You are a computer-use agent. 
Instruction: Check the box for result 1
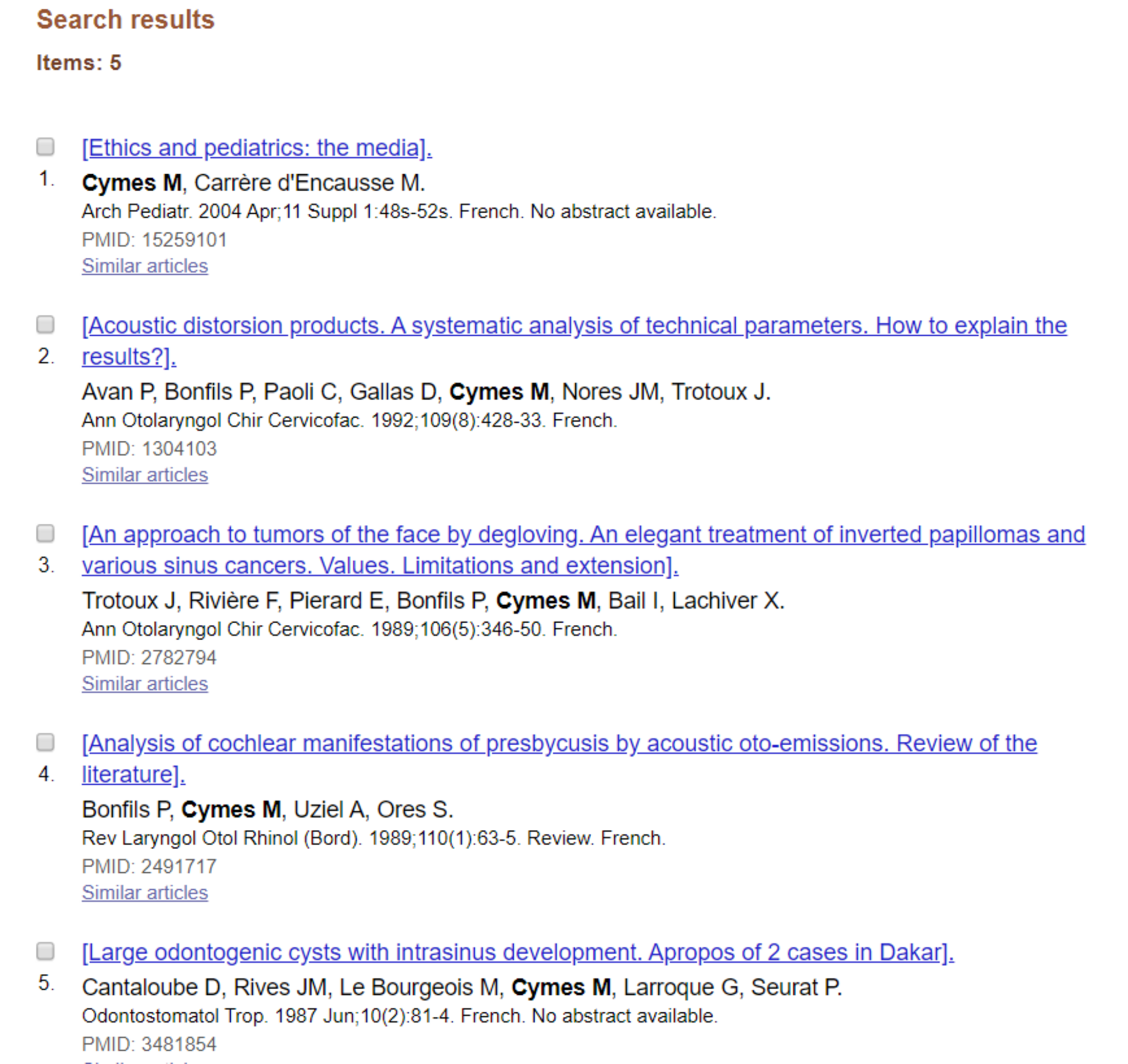(46, 147)
